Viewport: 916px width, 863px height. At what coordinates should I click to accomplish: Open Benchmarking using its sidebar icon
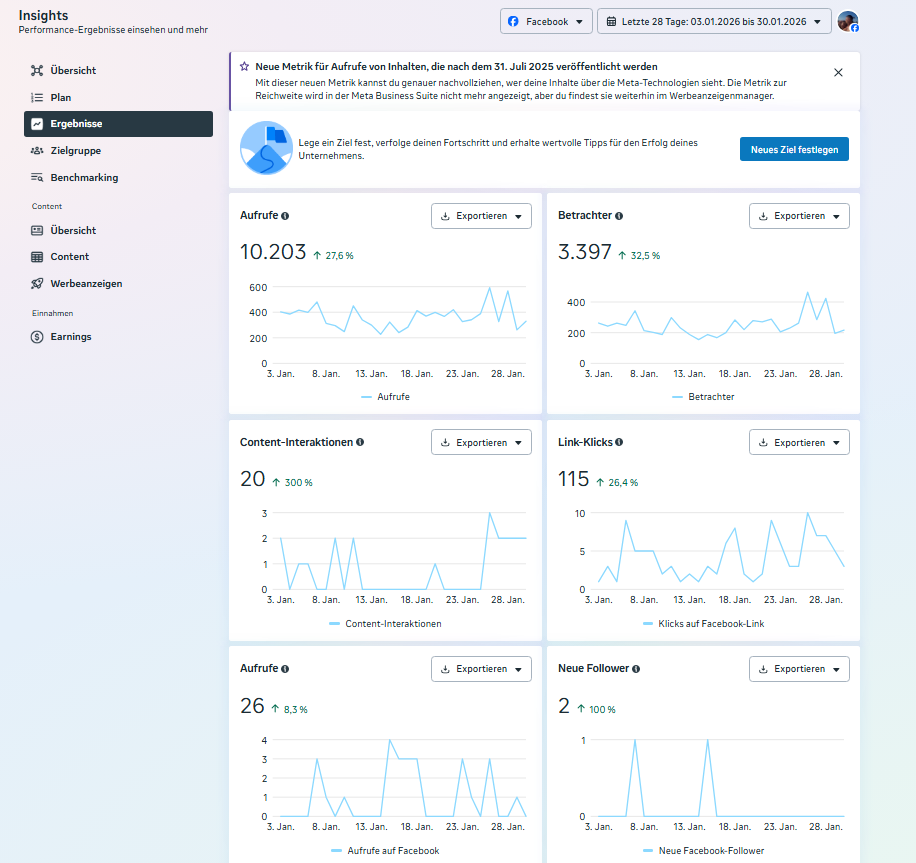[x=38, y=177]
